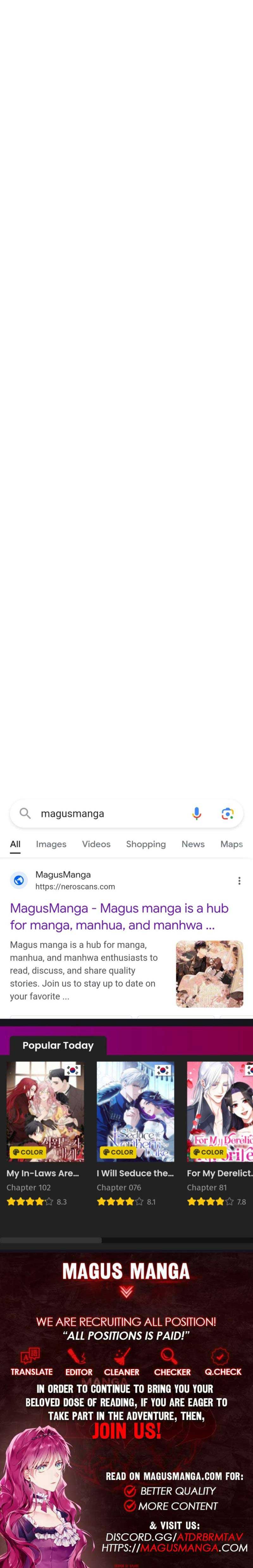The image size is (253, 1568).
Task: Click the MagusManga globe favicon
Action: 19,880
